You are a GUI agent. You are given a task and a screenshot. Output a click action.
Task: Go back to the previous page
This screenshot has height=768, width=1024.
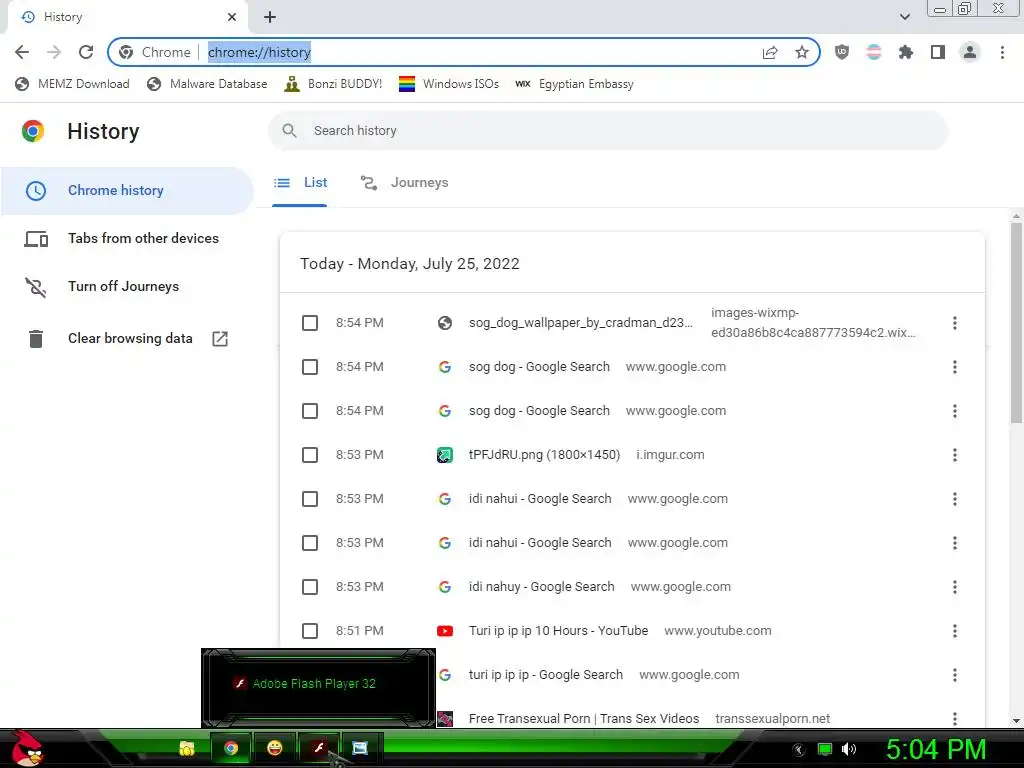tap(22, 52)
